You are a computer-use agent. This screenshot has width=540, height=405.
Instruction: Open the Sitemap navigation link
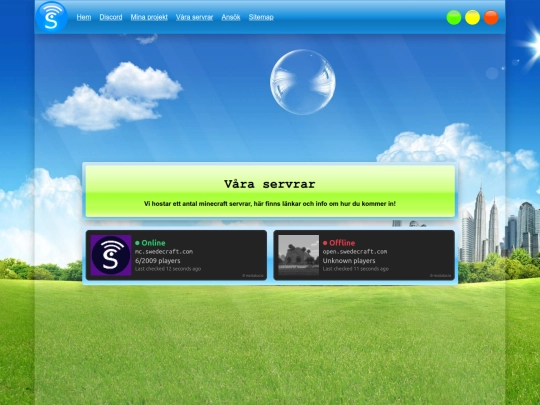261,17
